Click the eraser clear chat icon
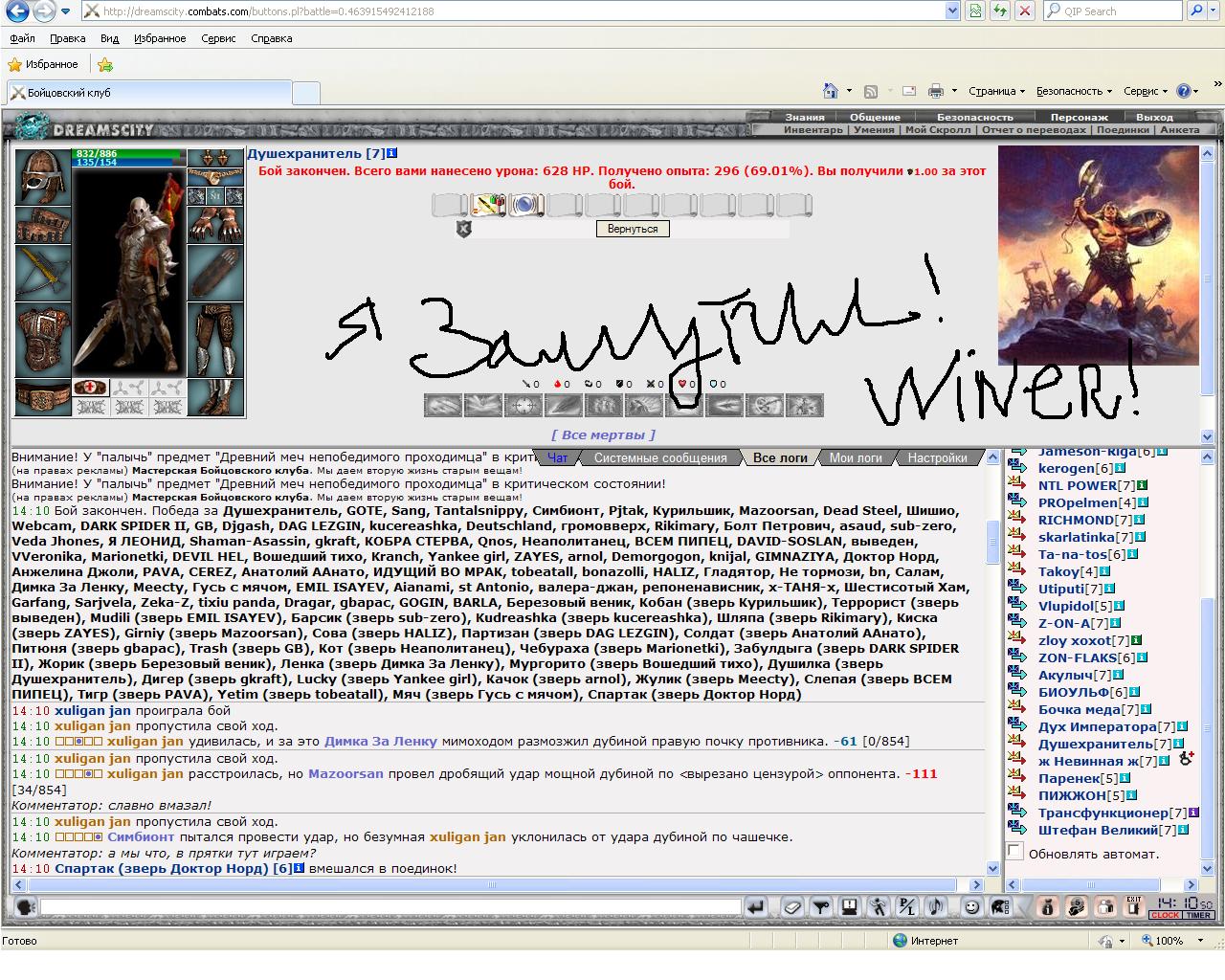The image size is (1225, 980). [x=791, y=906]
